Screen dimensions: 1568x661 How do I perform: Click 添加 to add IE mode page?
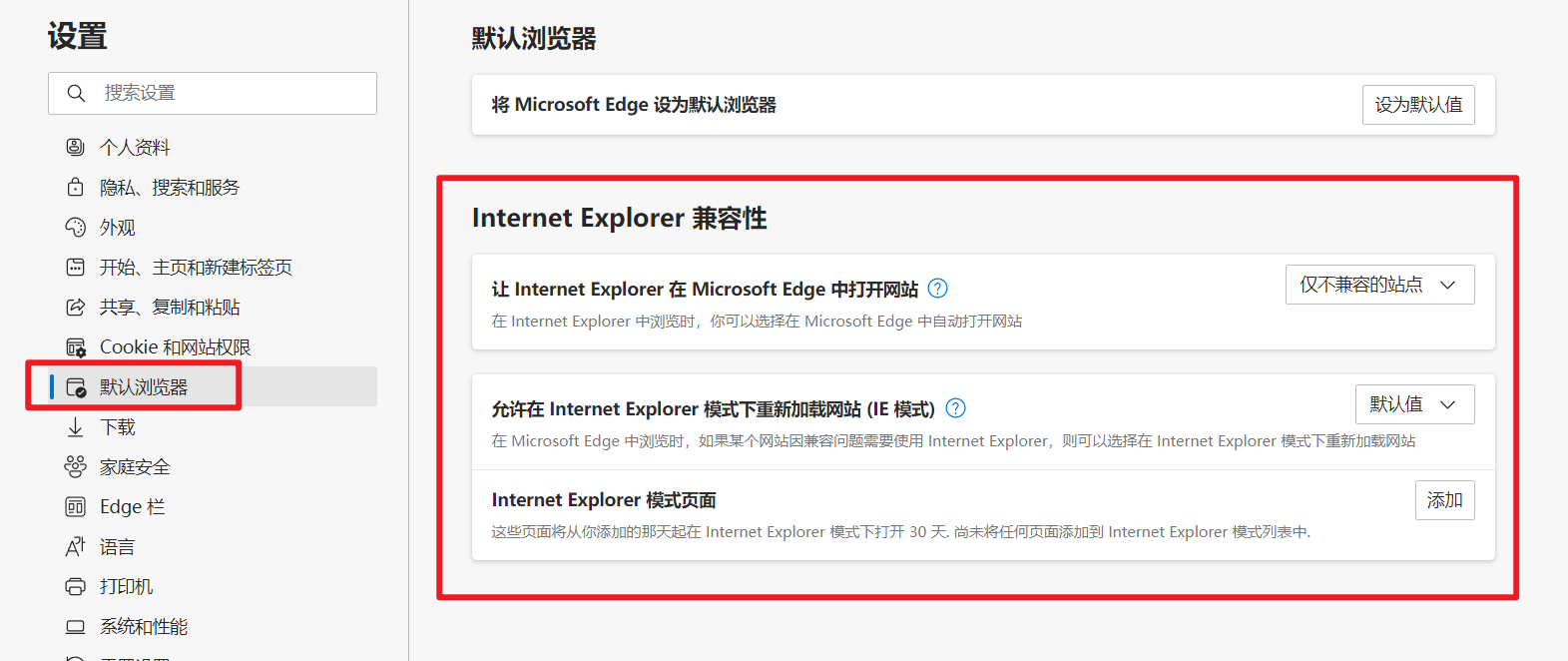pyautogui.click(x=1444, y=500)
